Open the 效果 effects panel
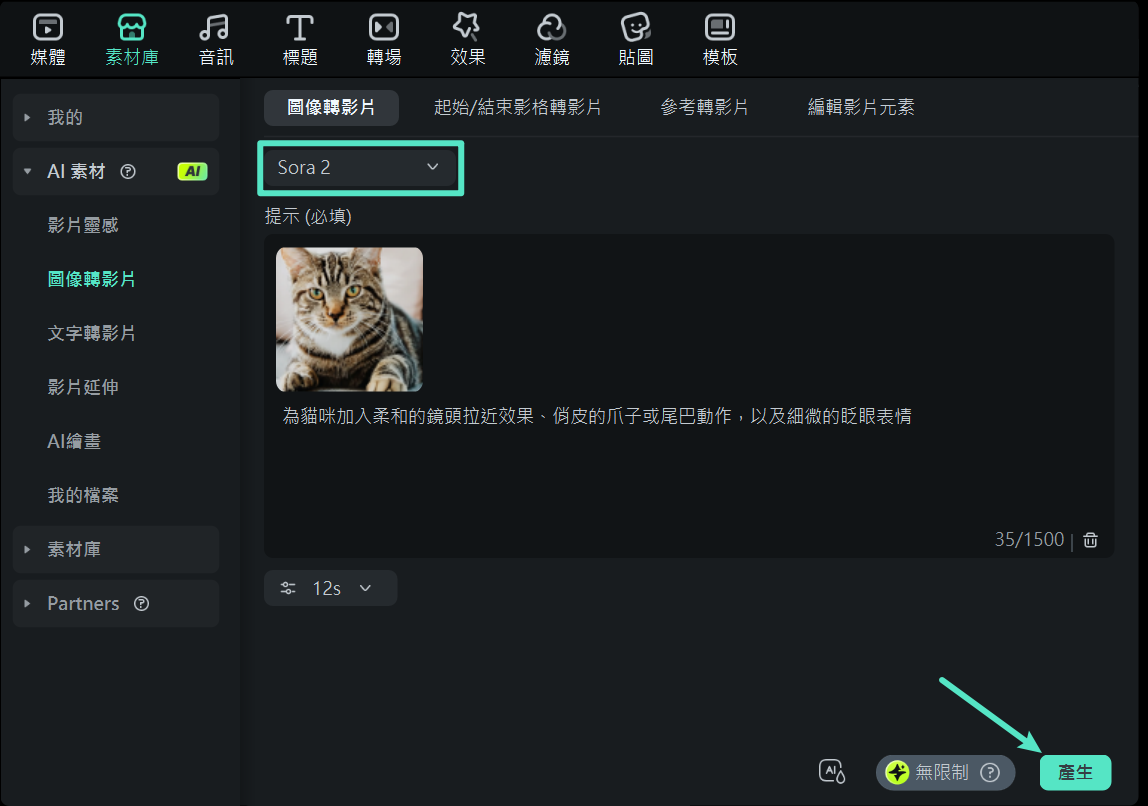This screenshot has height=806, width=1148. (x=467, y=38)
